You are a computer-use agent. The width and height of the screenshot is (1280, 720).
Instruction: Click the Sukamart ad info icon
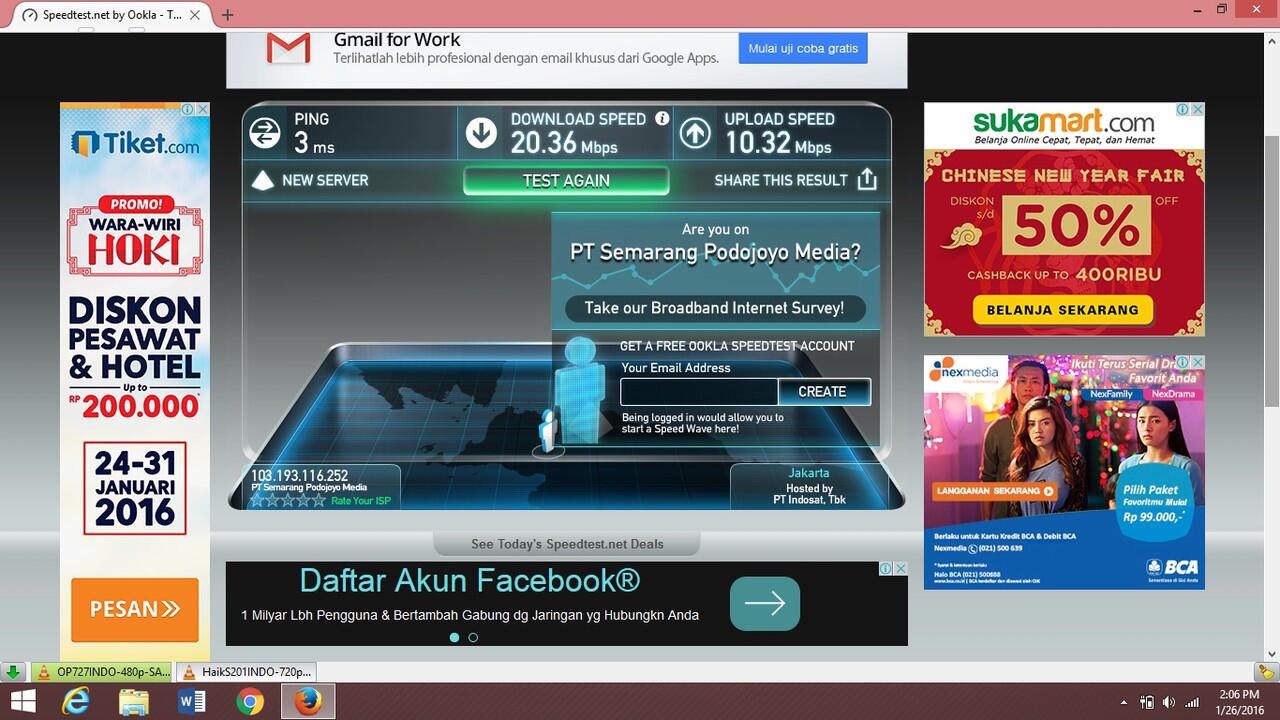(x=1182, y=109)
